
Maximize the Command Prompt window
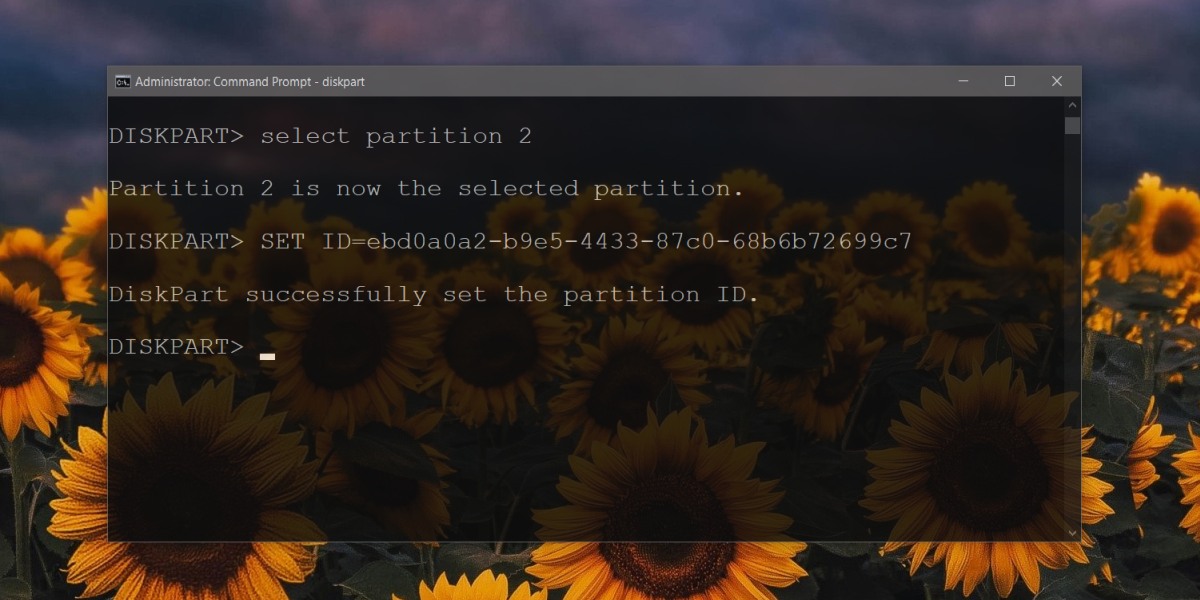(1010, 82)
